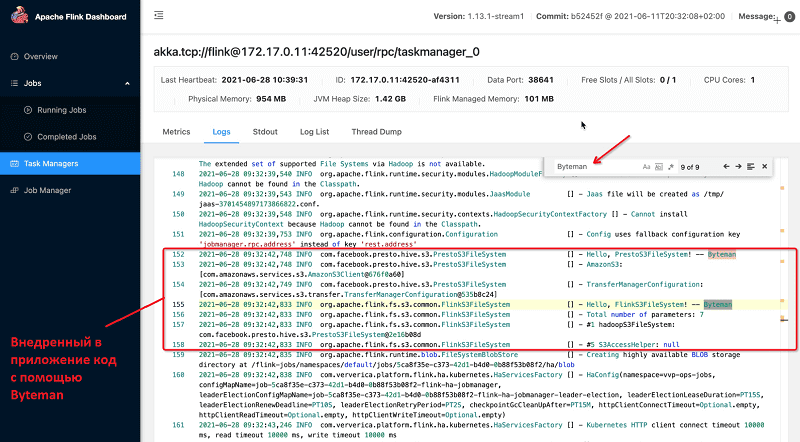This screenshot has height=442, width=800.
Task: Click the Byteman search input field
Action: (x=597, y=166)
